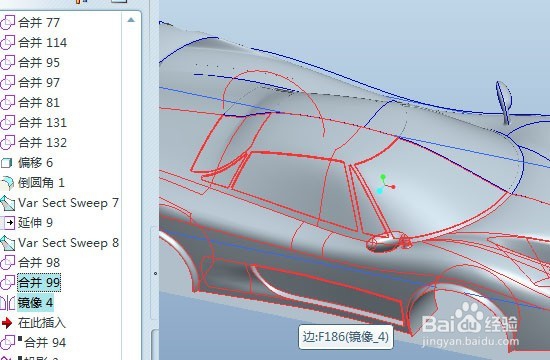Click the offset icon beside 偏移 6
550x360 pixels.
(7, 163)
